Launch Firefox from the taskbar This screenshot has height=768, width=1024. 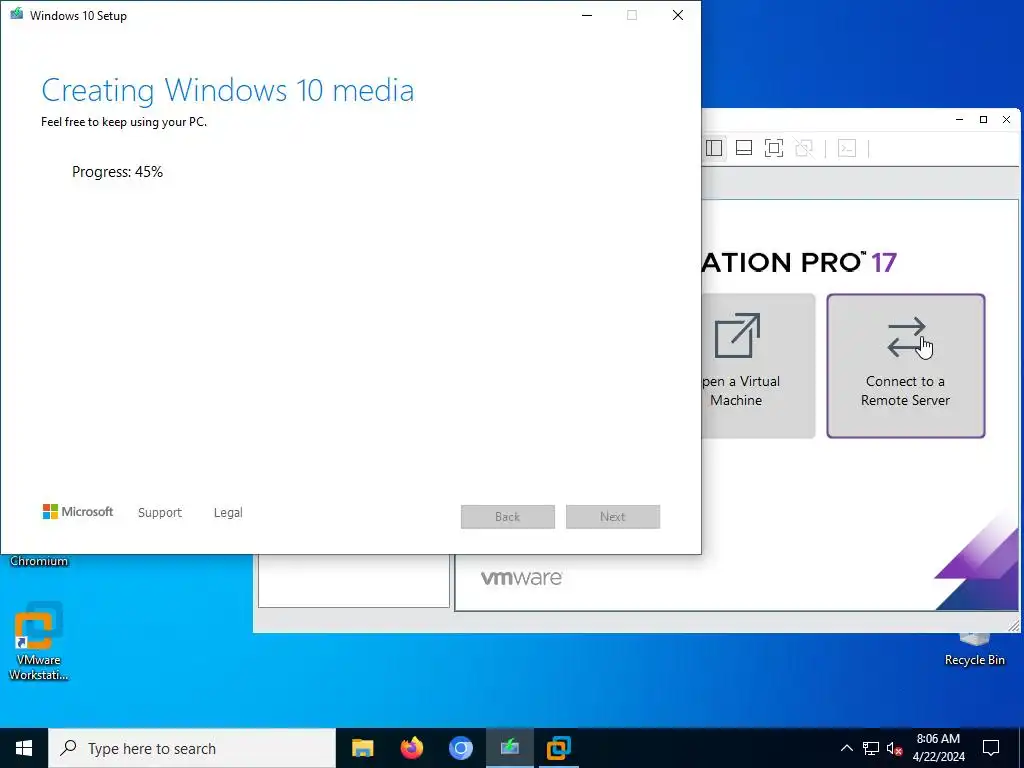click(411, 748)
